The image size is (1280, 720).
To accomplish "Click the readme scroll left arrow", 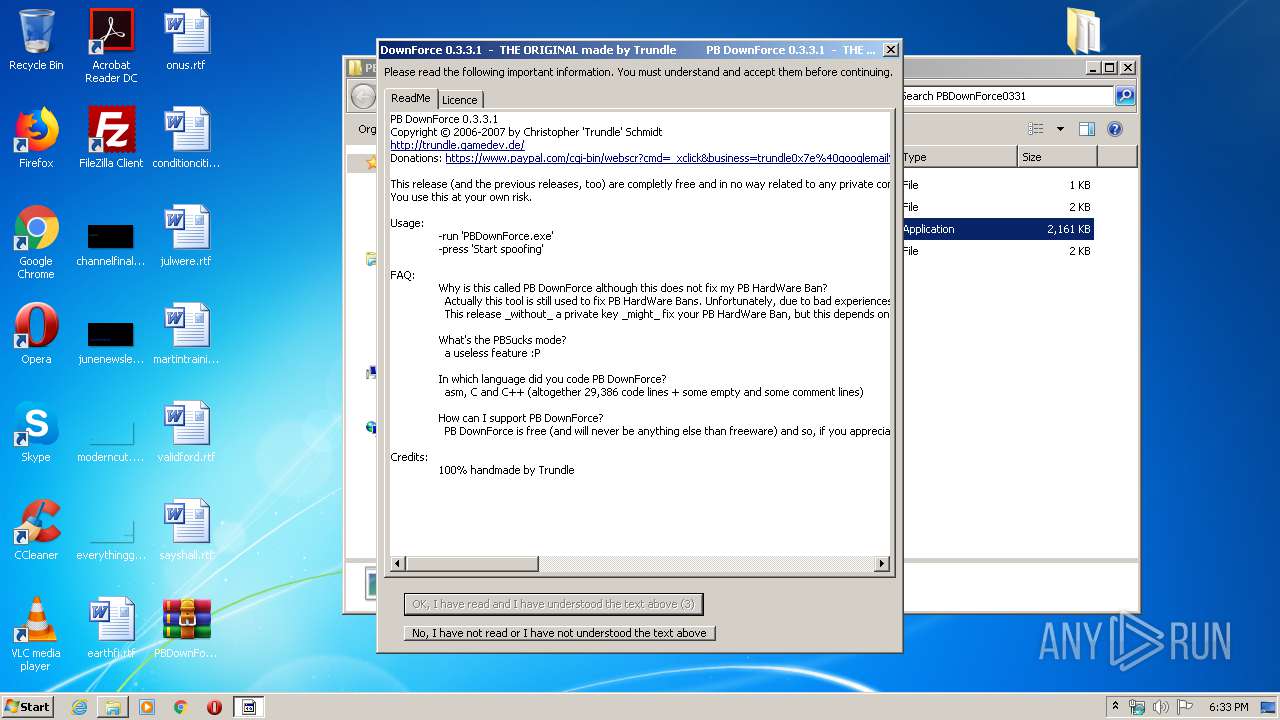I will (x=397, y=564).
